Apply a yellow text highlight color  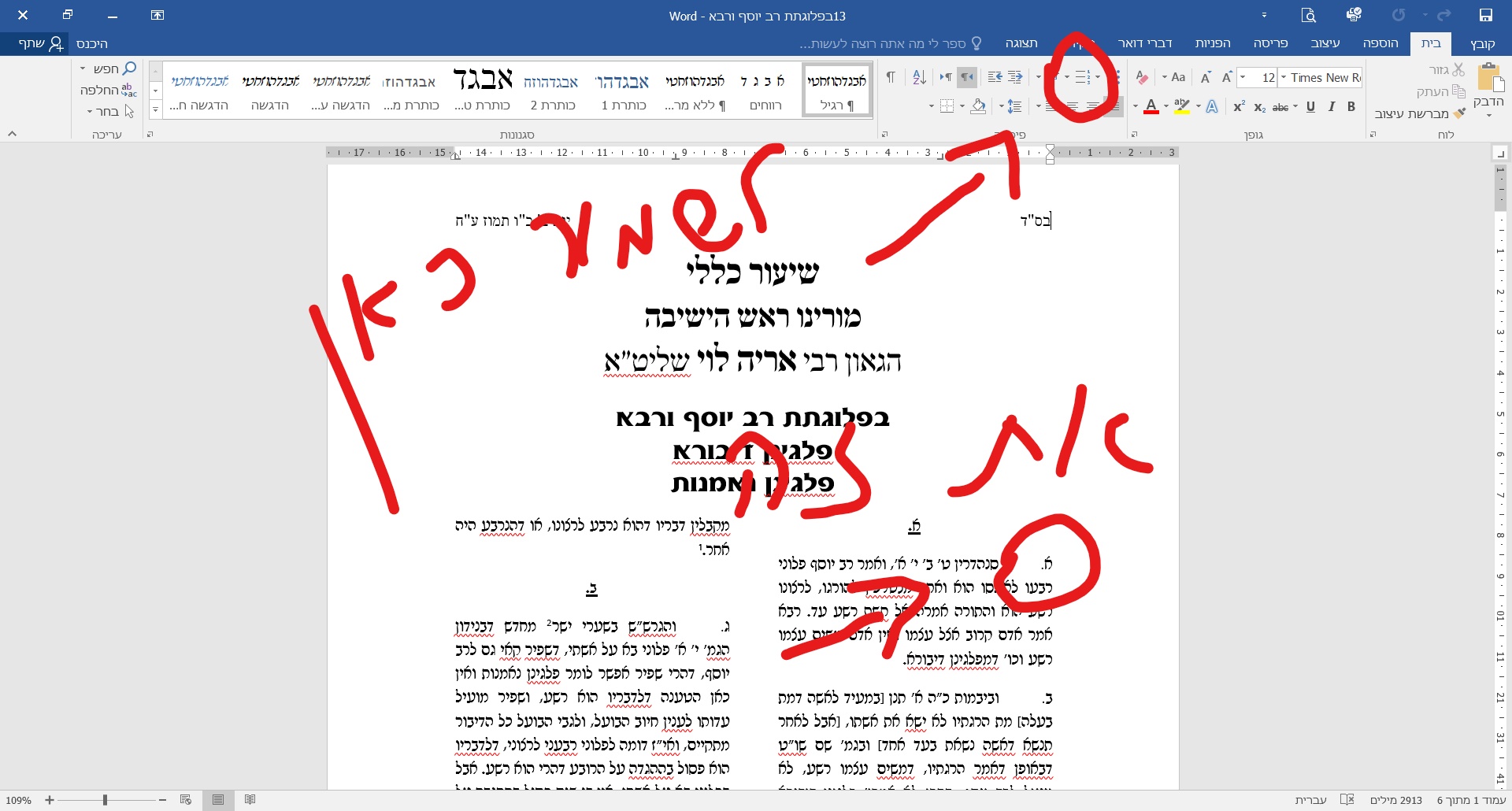coord(1180,106)
